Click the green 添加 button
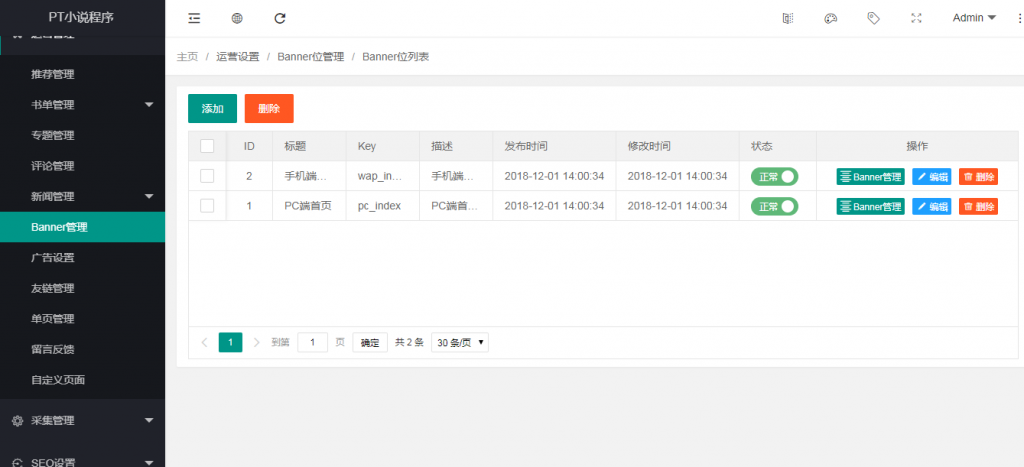The height and width of the screenshot is (467, 1024). 212,108
